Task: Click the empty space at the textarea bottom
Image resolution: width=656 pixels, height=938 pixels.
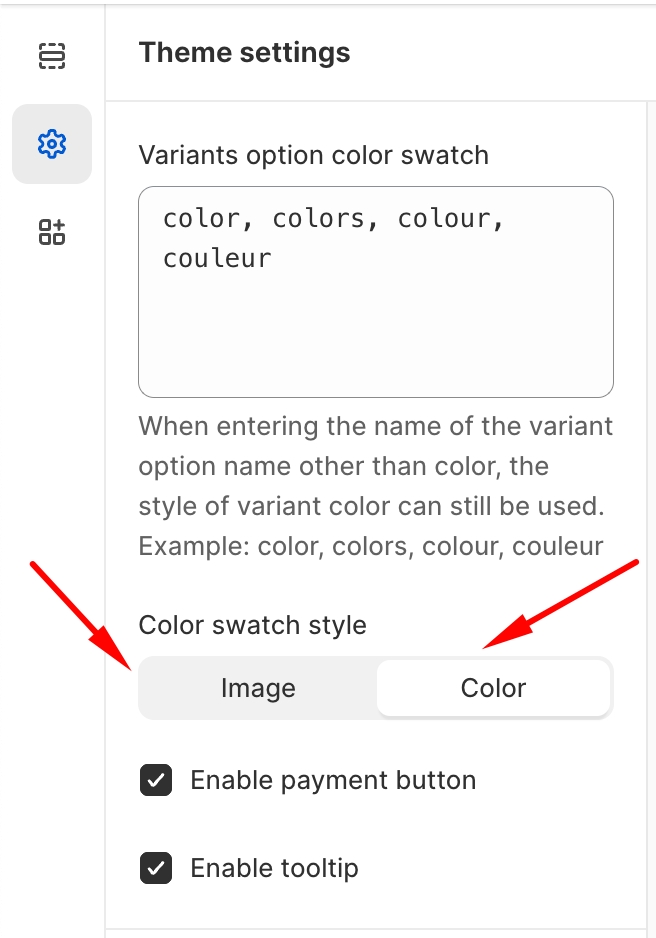Action: (x=375, y=350)
